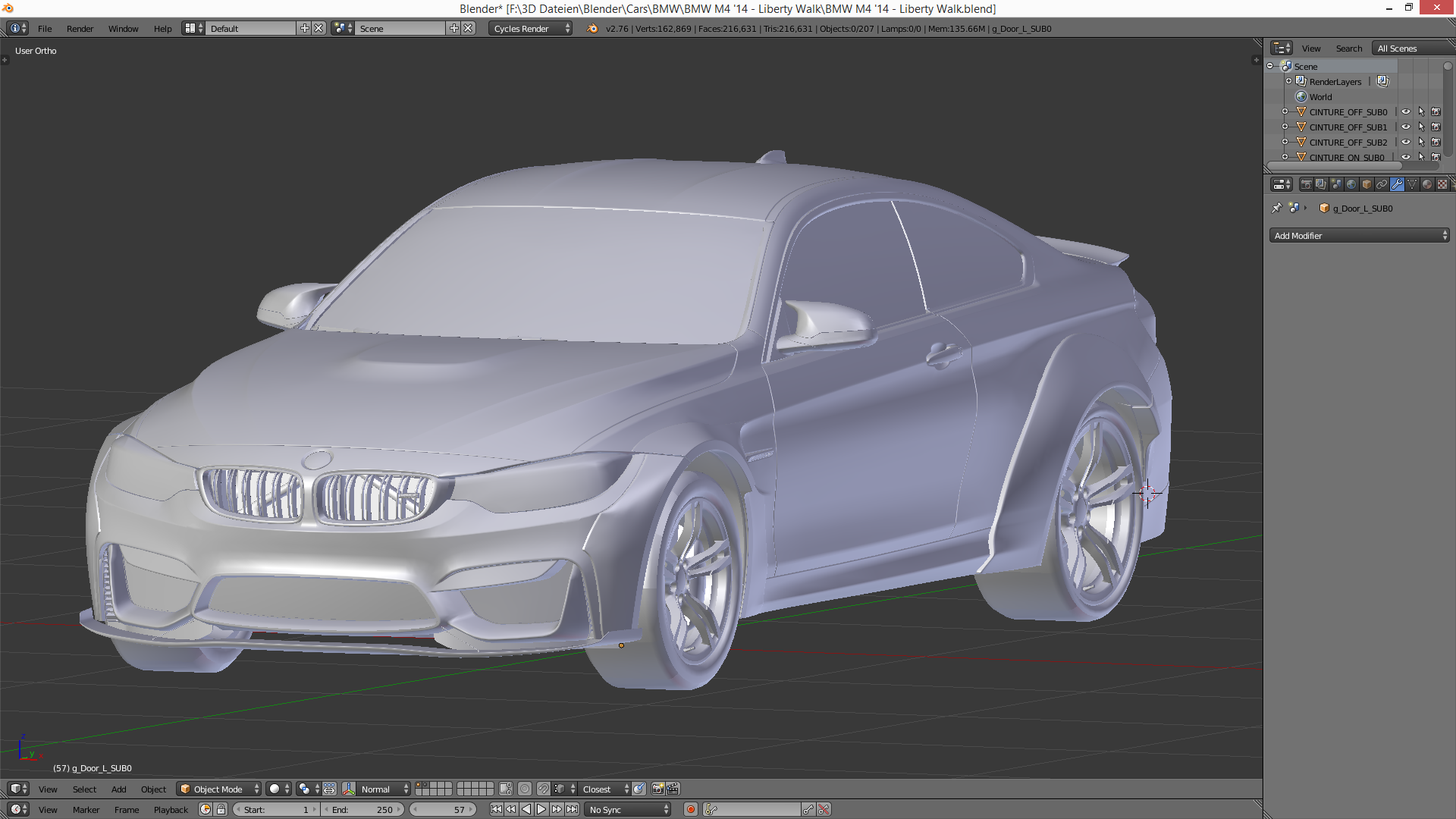The width and height of the screenshot is (1456, 819).
Task: Open the Cycles Render engine dropdown
Action: tap(530, 28)
